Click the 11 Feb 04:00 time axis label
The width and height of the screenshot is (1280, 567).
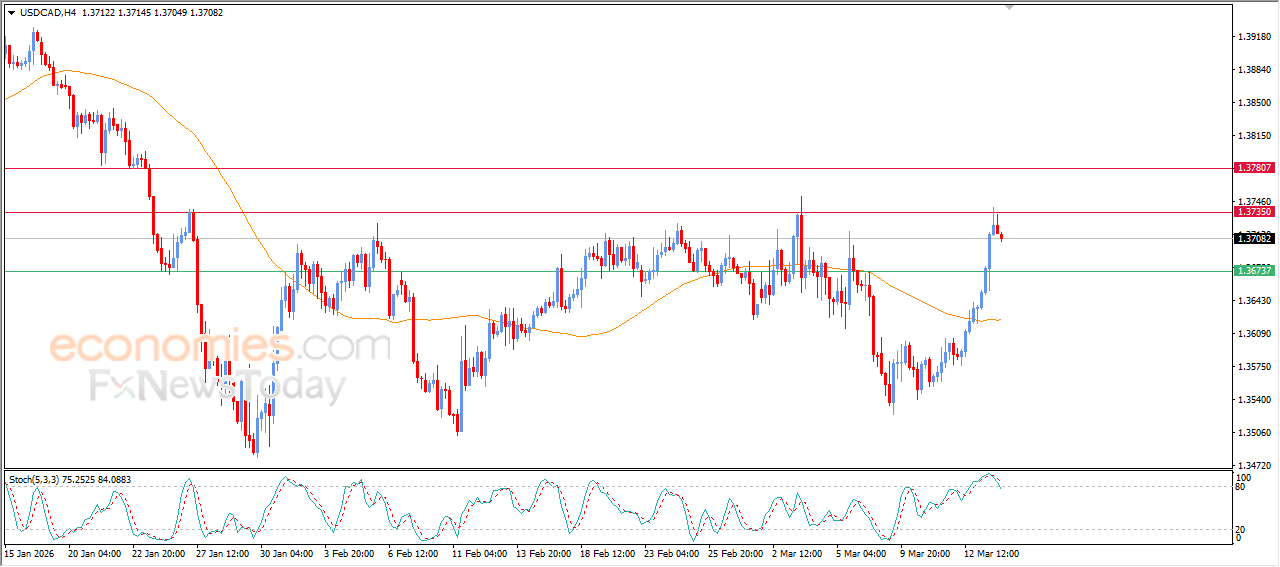[x=479, y=552]
